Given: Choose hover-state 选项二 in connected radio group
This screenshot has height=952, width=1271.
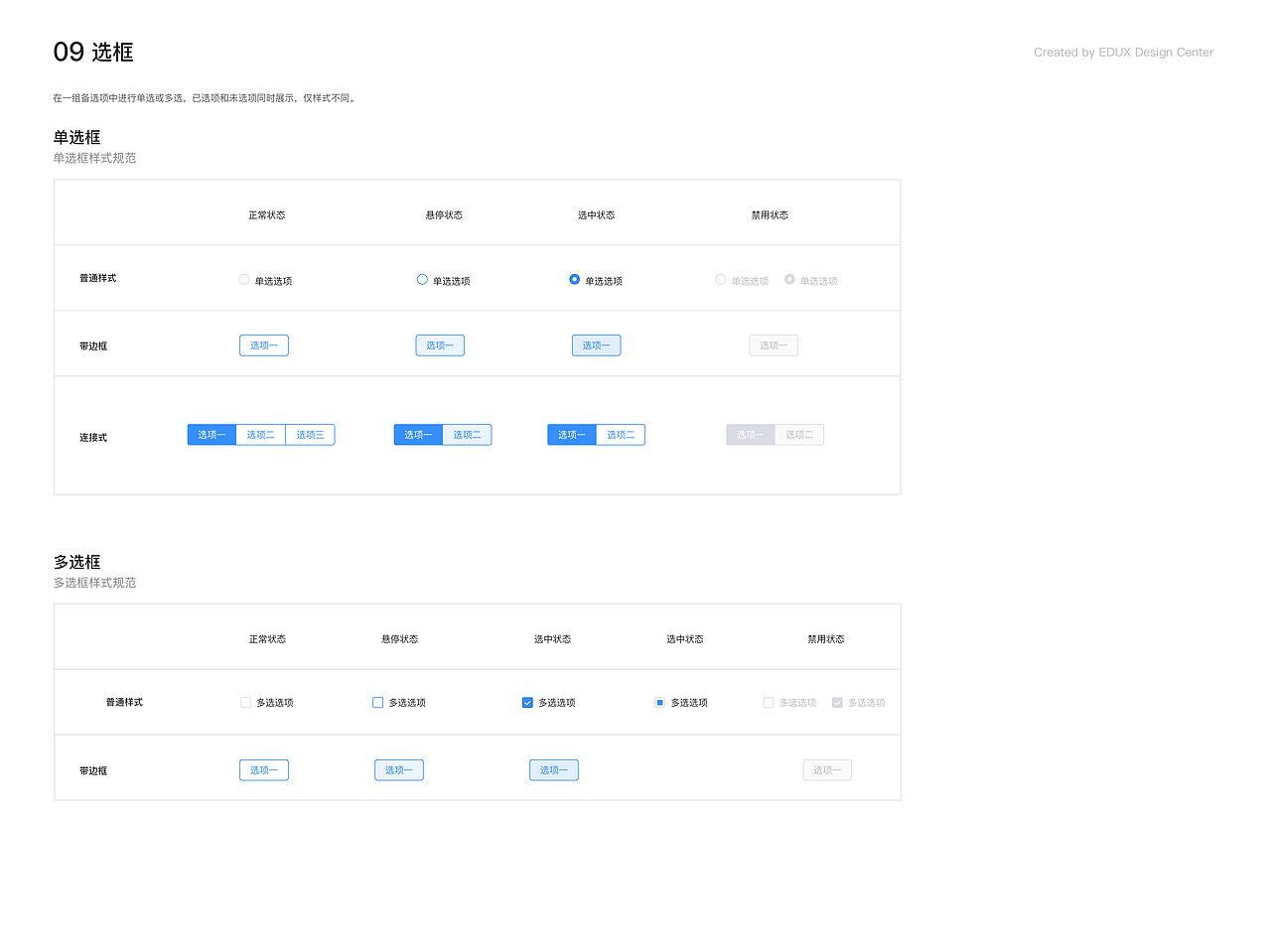Looking at the screenshot, I should coord(467,435).
